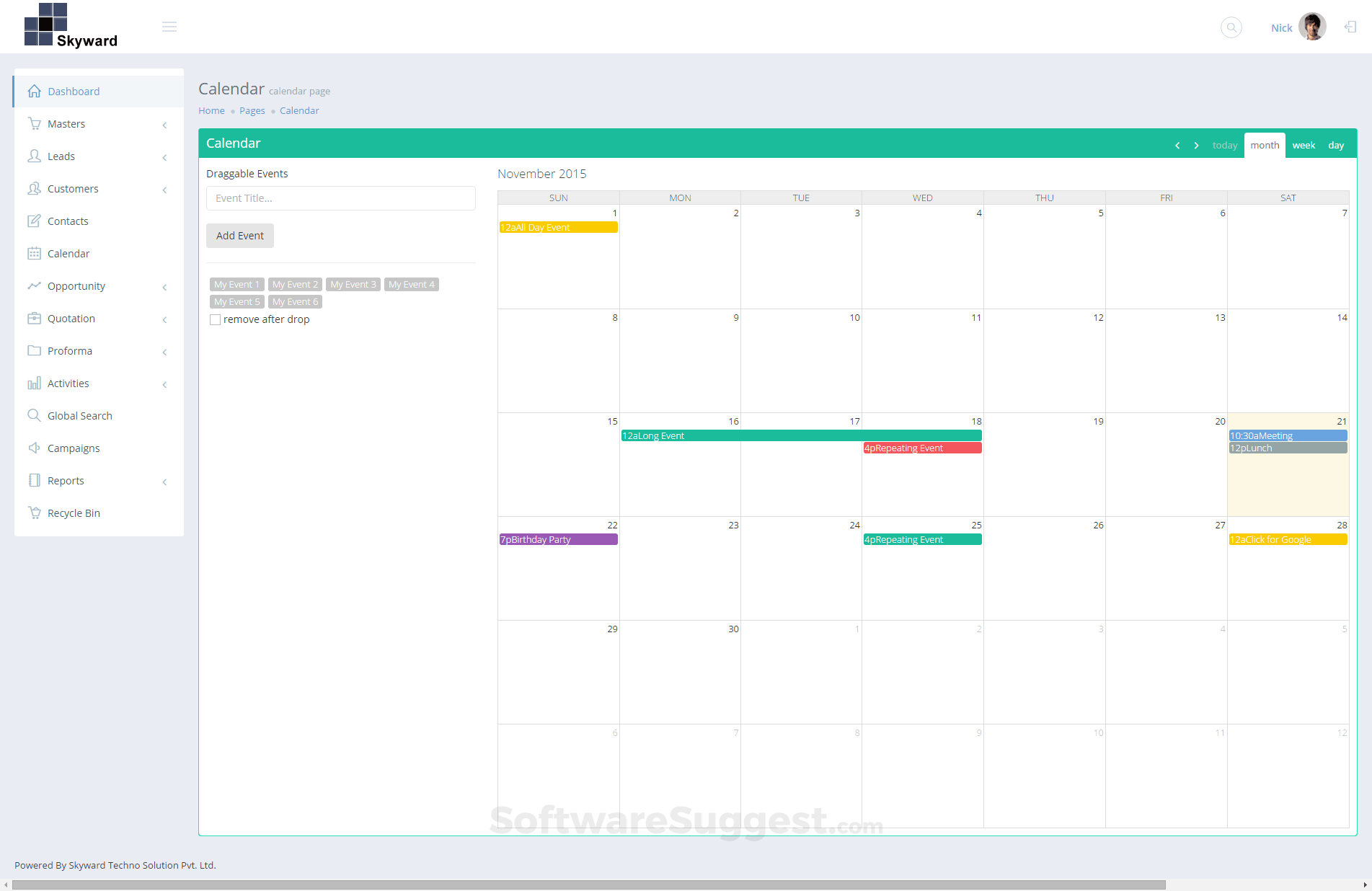
Task: Open the 10:30a Meeting event
Action: (x=1288, y=435)
